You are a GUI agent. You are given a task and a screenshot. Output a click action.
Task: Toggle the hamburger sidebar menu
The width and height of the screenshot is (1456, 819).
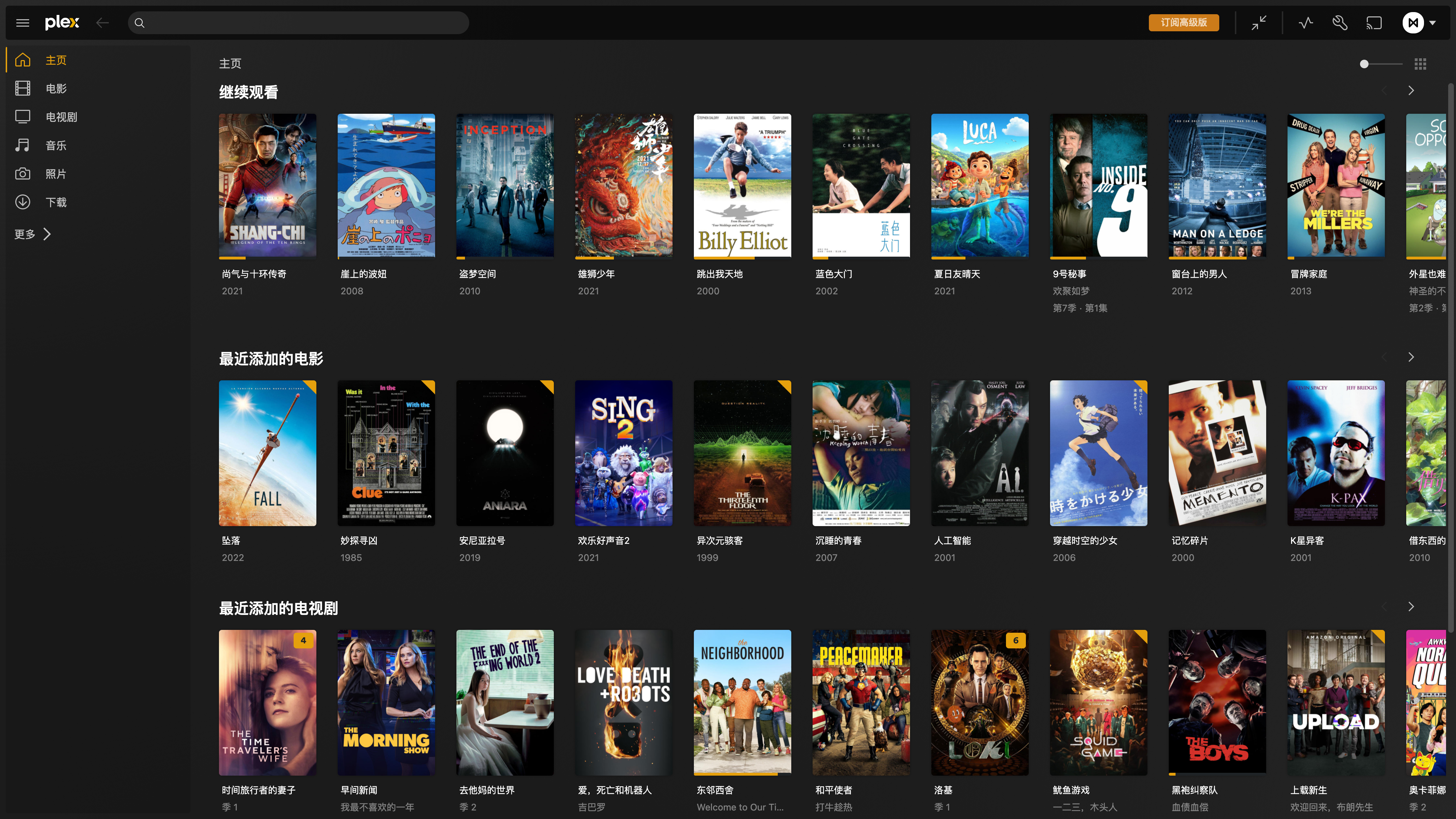click(23, 23)
